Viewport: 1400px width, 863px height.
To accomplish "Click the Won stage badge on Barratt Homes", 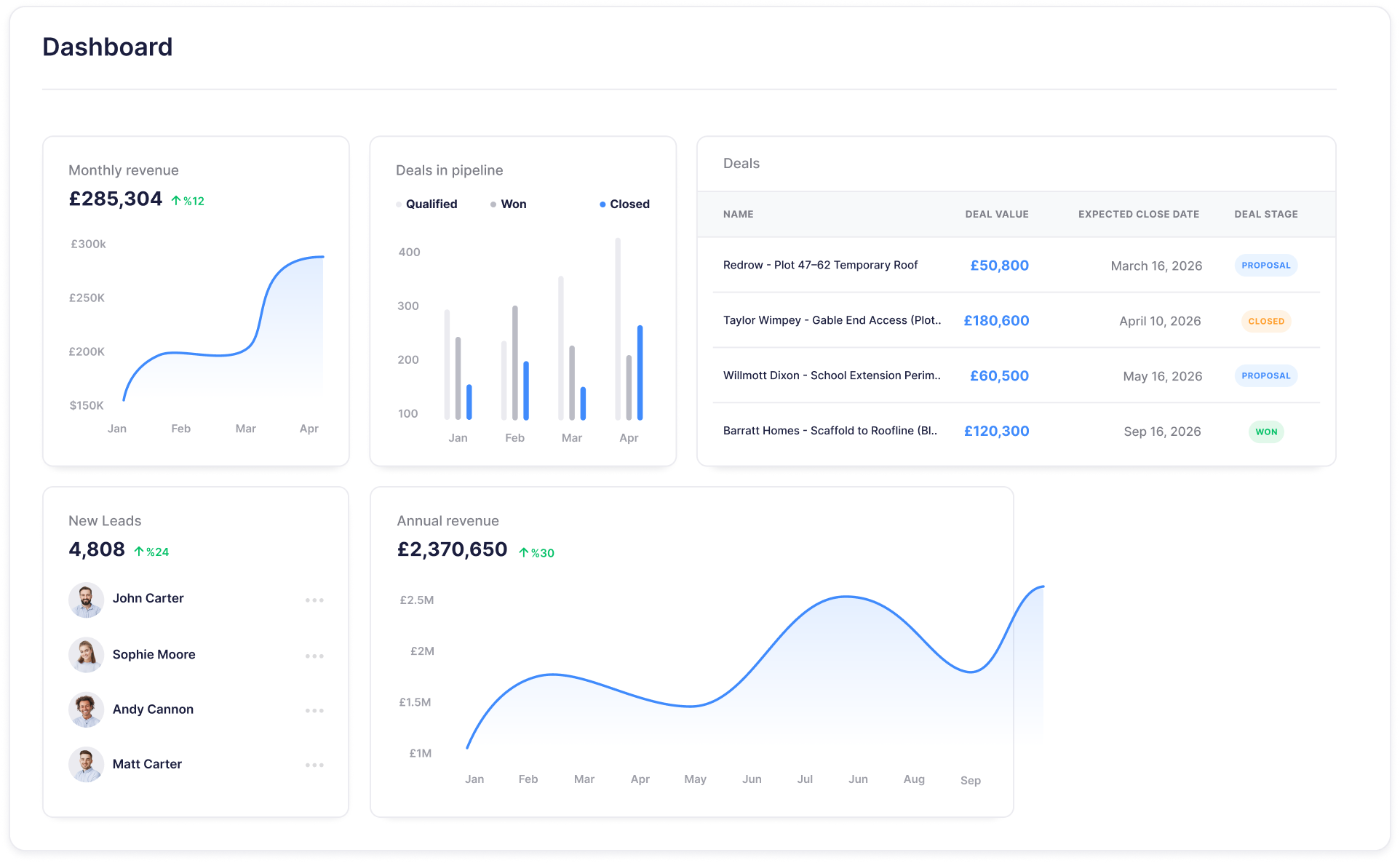I will pos(1265,432).
